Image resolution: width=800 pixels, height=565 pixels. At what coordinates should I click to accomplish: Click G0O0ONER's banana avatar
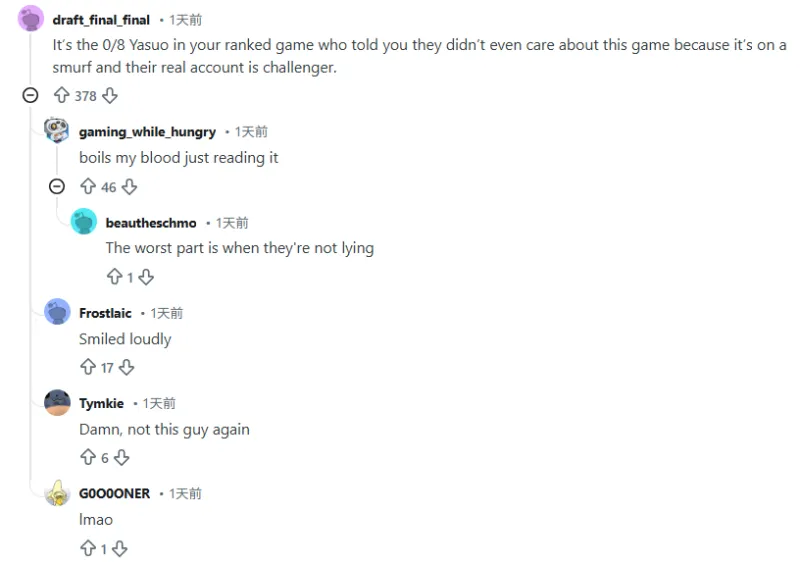pos(58,493)
